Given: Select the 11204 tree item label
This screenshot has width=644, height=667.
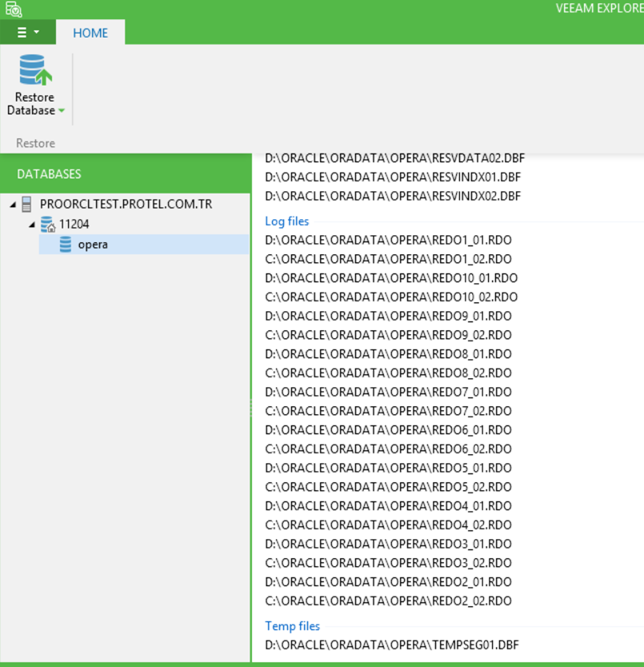Looking at the screenshot, I should (74, 224).
